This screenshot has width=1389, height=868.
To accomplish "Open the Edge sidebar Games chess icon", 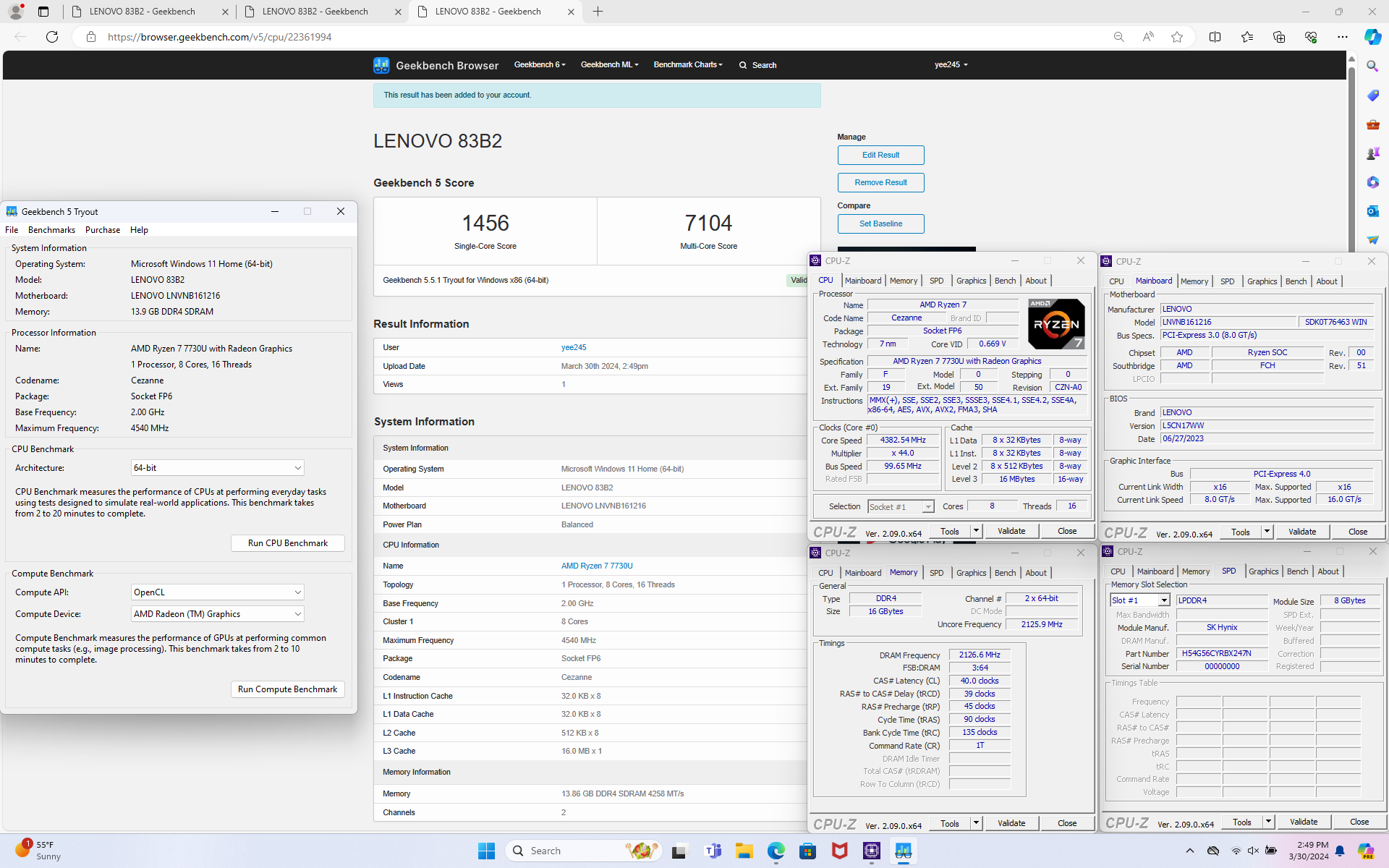I will tap(1372, 153).
